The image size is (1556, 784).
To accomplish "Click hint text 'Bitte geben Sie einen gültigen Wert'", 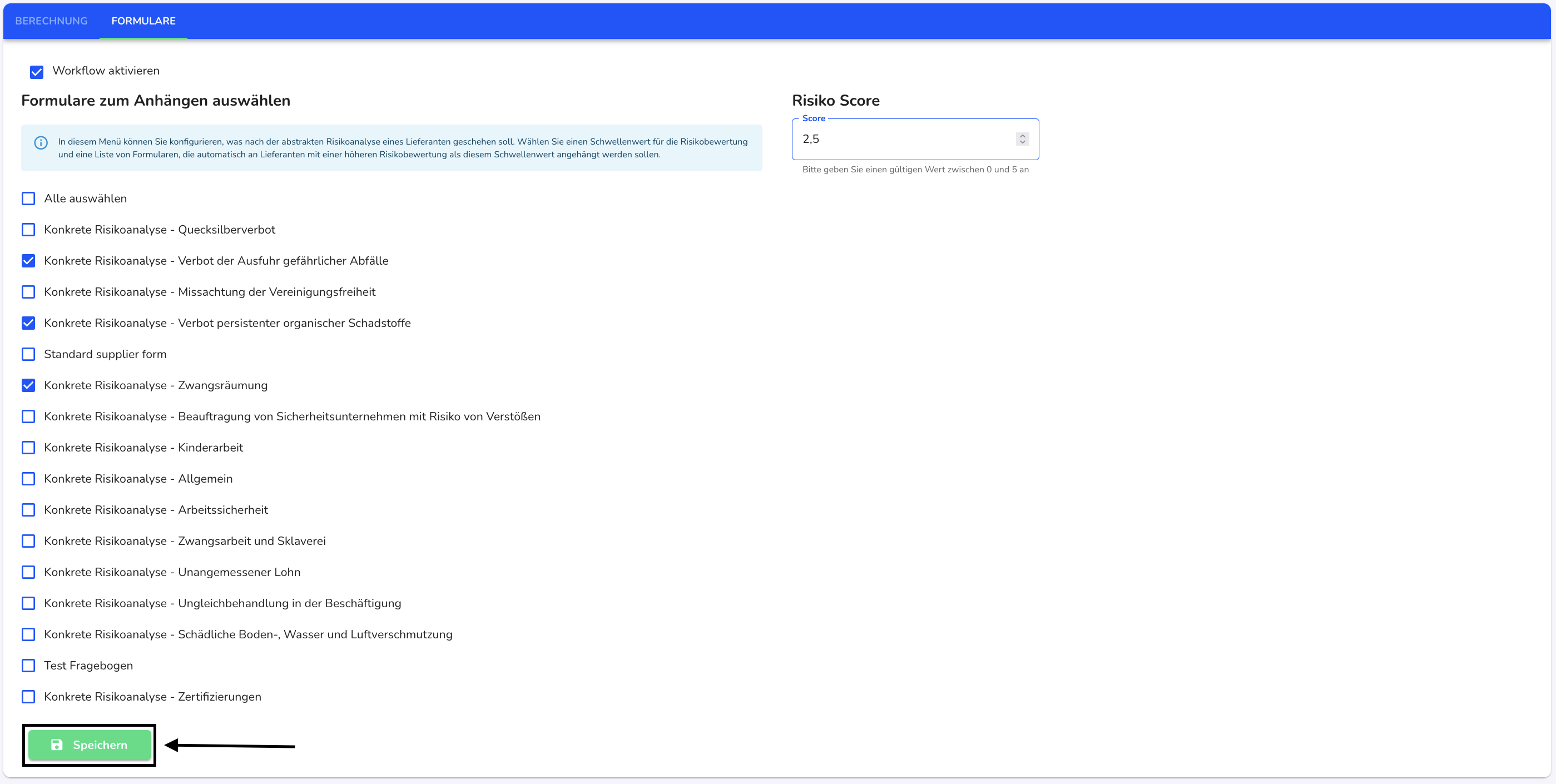I will coord(915,170).
